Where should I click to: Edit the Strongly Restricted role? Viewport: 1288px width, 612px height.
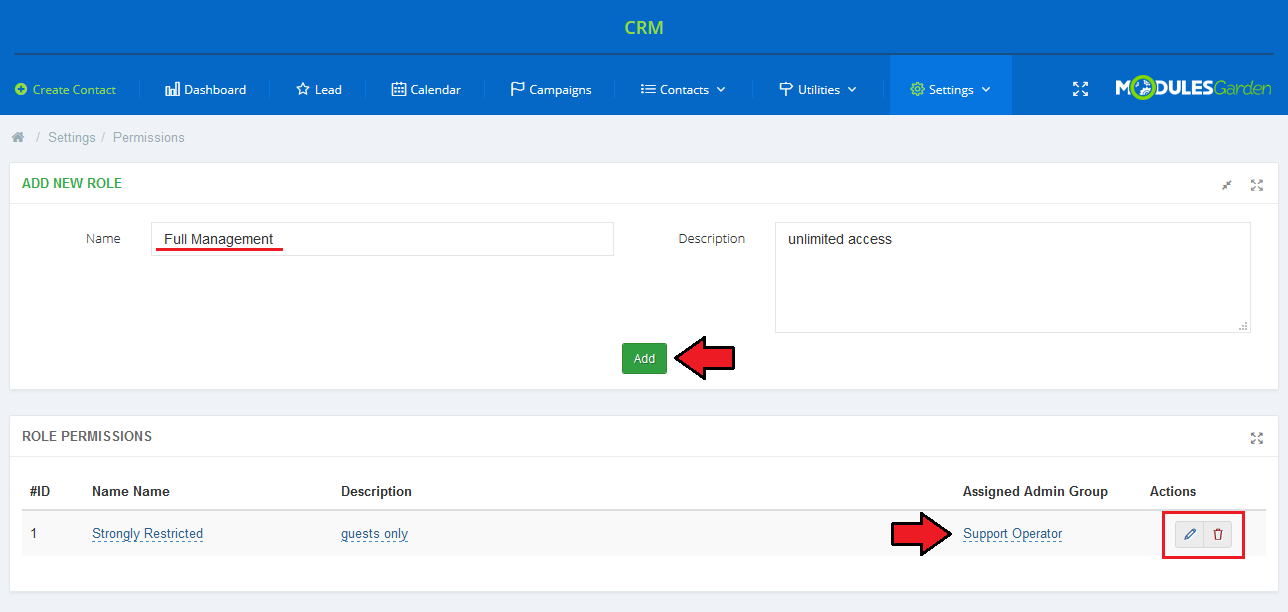1189,534
